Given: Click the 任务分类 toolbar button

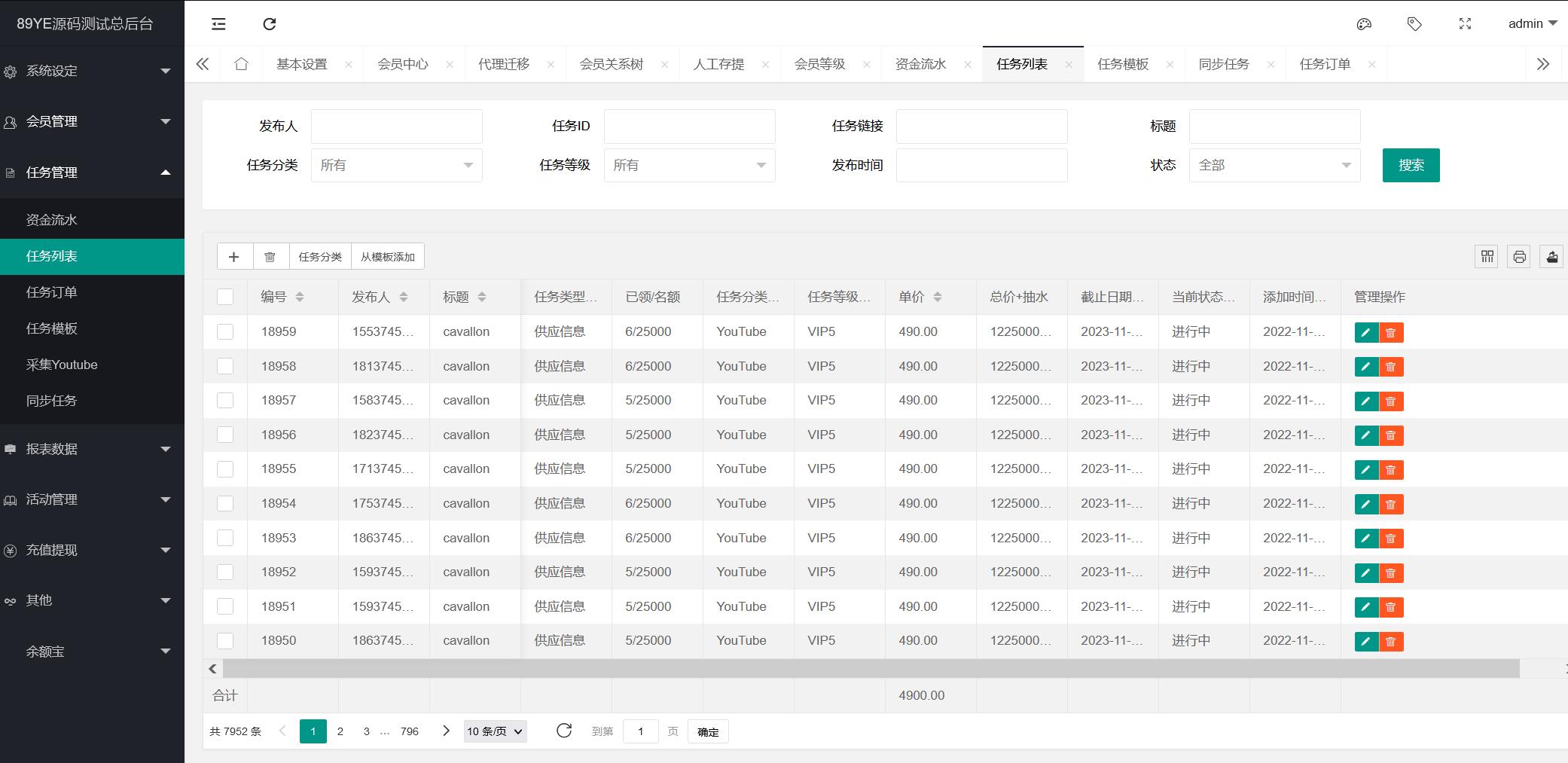Looking at the screenshot, I should [320, 257].
